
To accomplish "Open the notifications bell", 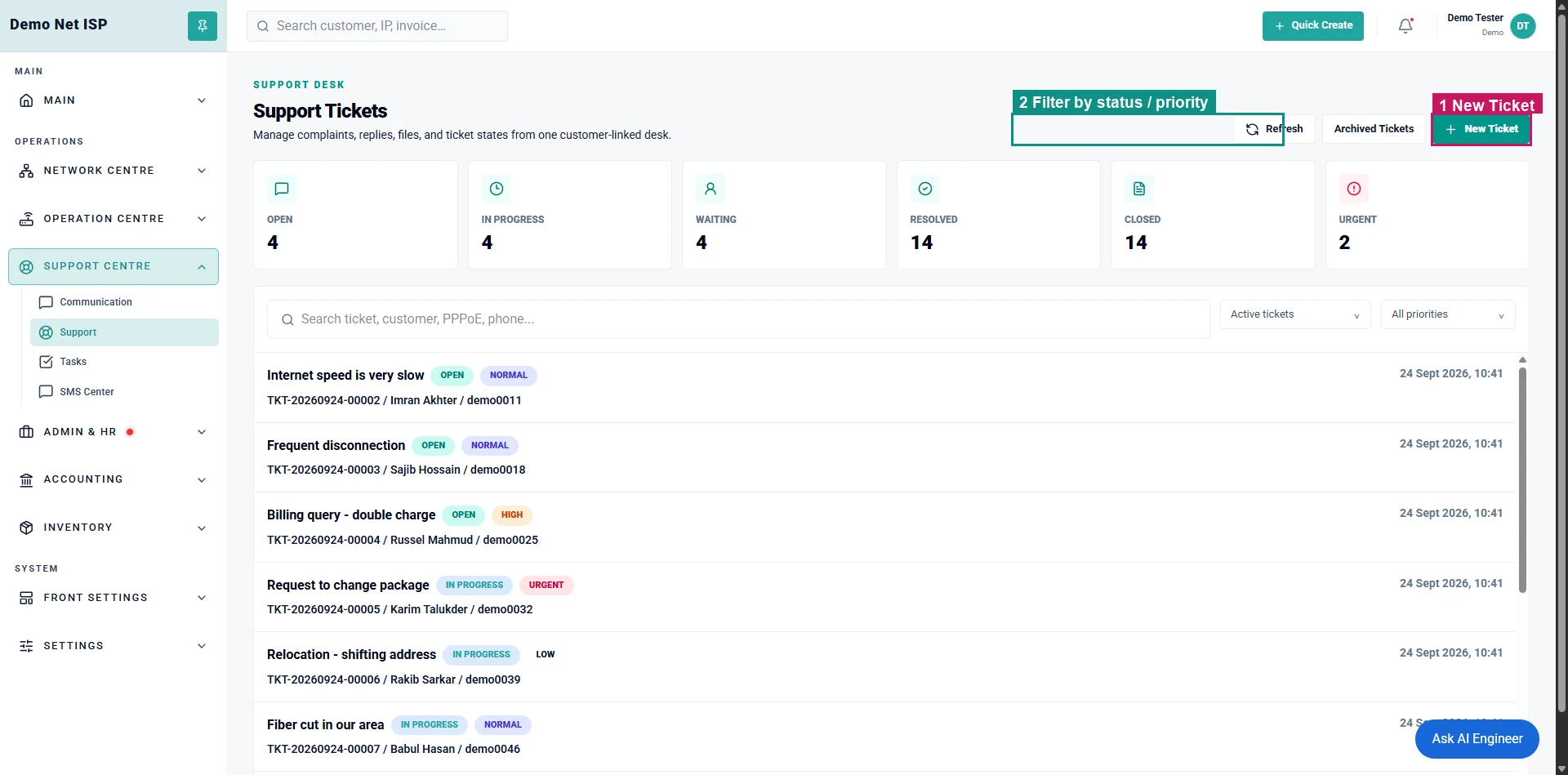I will coord(1405,26).
